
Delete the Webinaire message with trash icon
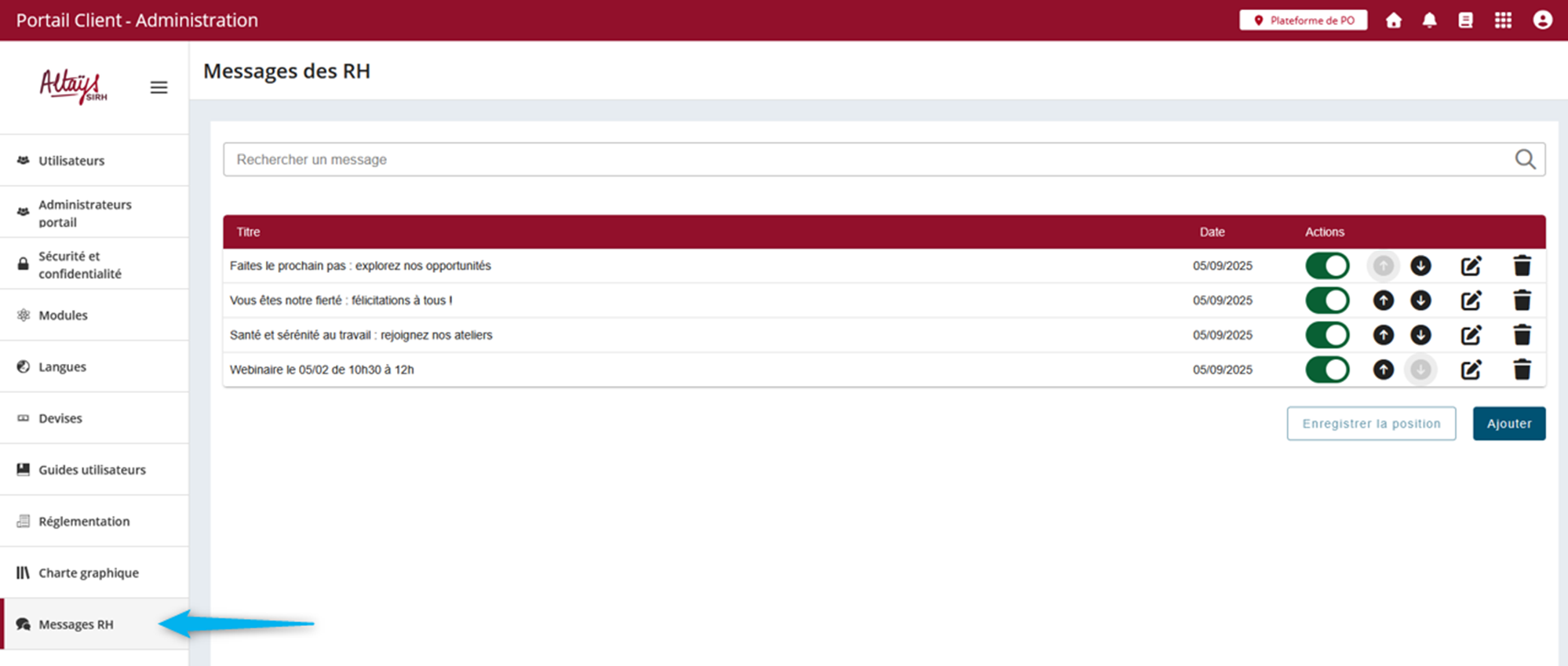[x=1522, y=369]
